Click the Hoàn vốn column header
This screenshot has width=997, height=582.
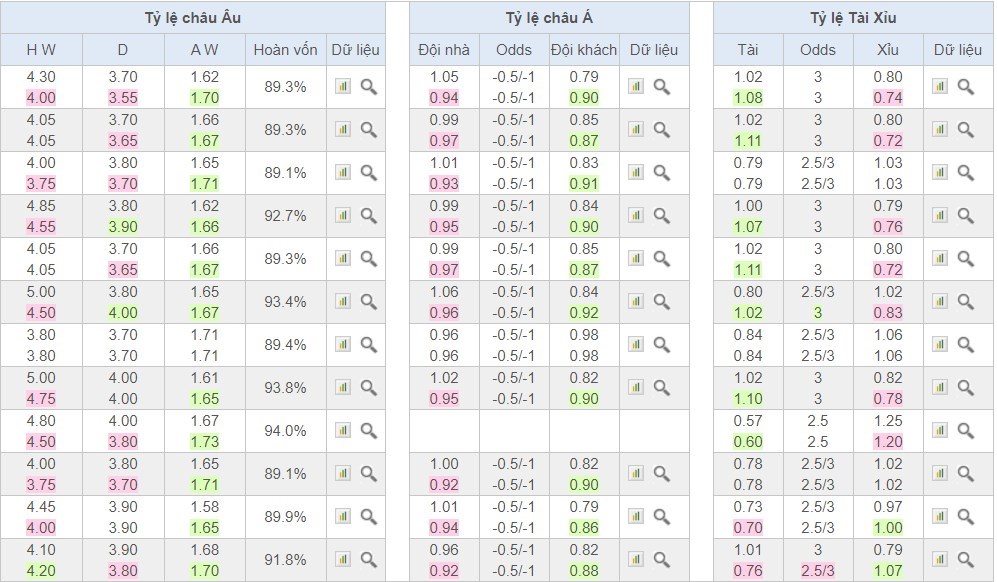[285, 50]
